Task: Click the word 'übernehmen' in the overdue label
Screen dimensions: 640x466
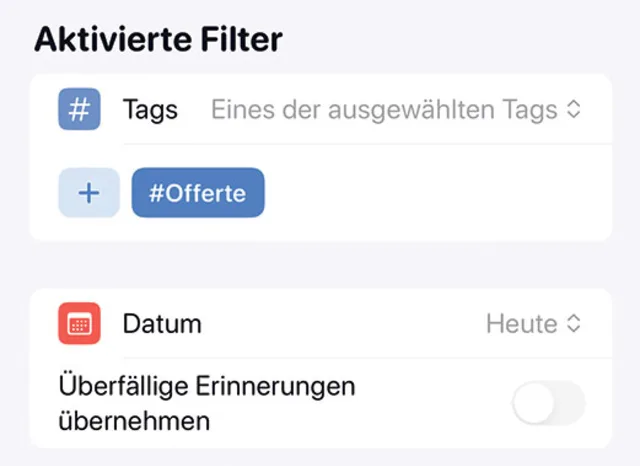Action: point(135,421)
